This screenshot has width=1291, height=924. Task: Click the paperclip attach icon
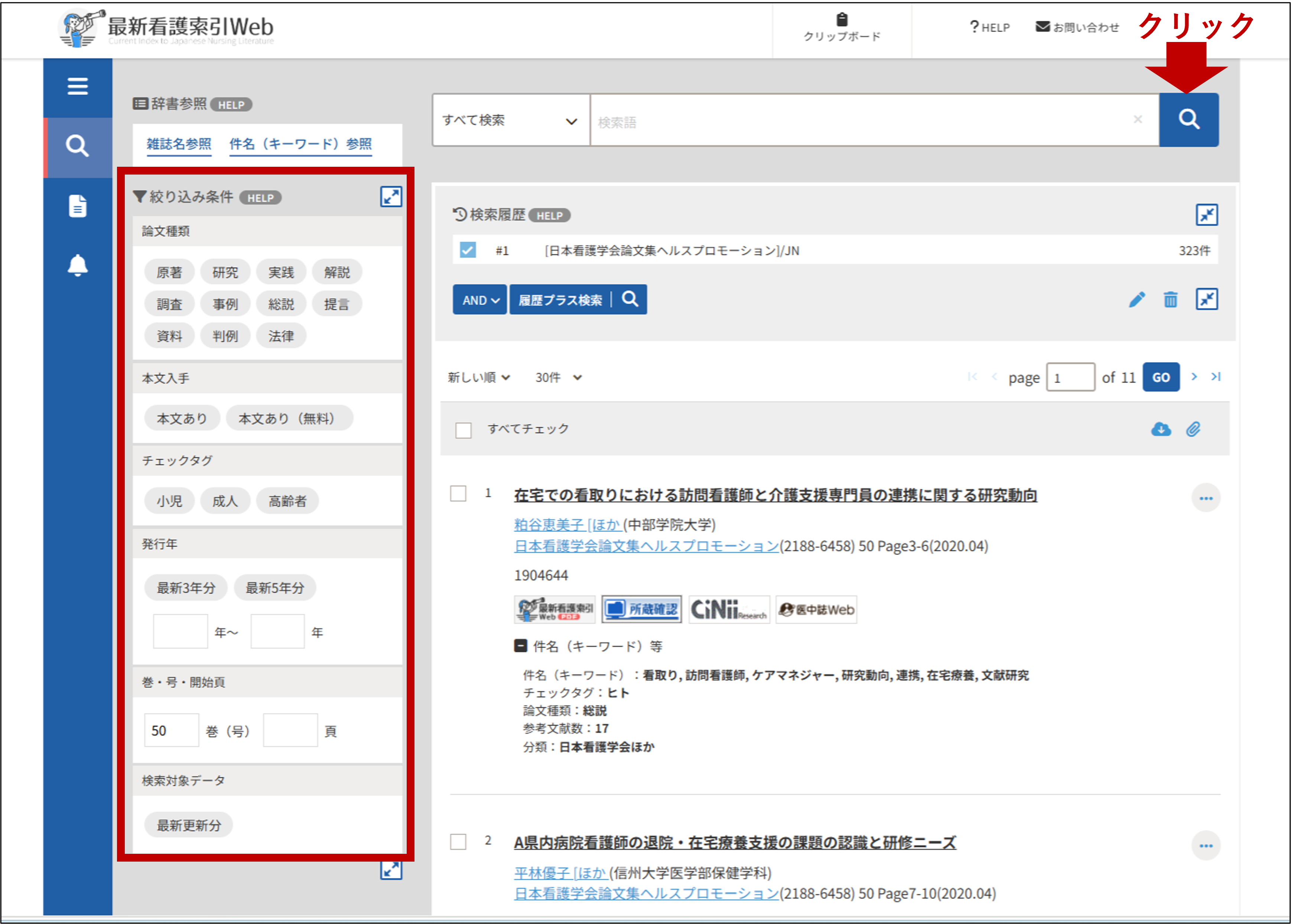coord(1193,429)
